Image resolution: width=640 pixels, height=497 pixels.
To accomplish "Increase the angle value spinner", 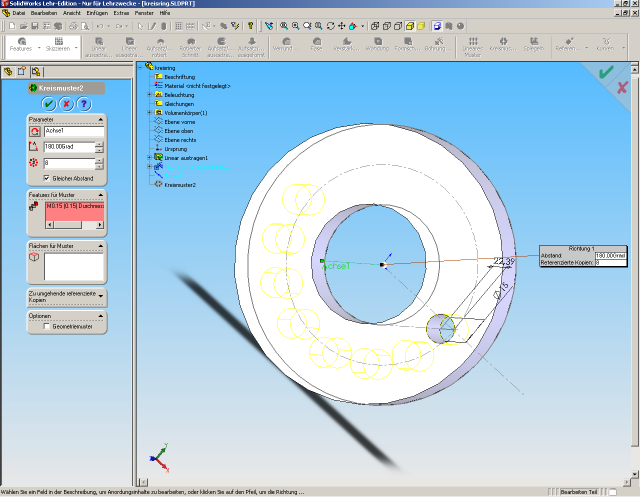I will [99, 144].
